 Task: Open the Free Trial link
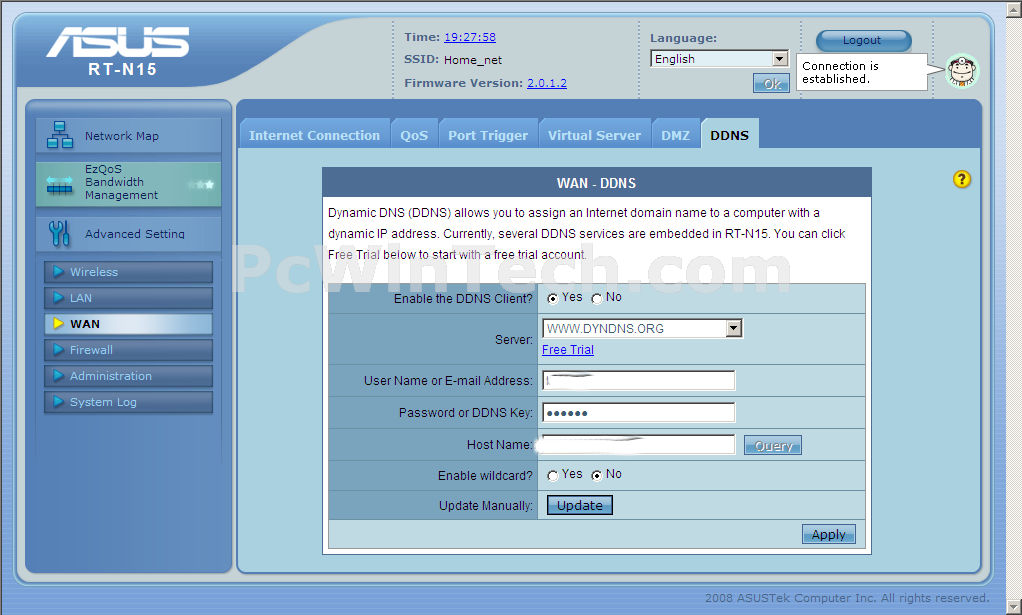[x=568, y=350]
